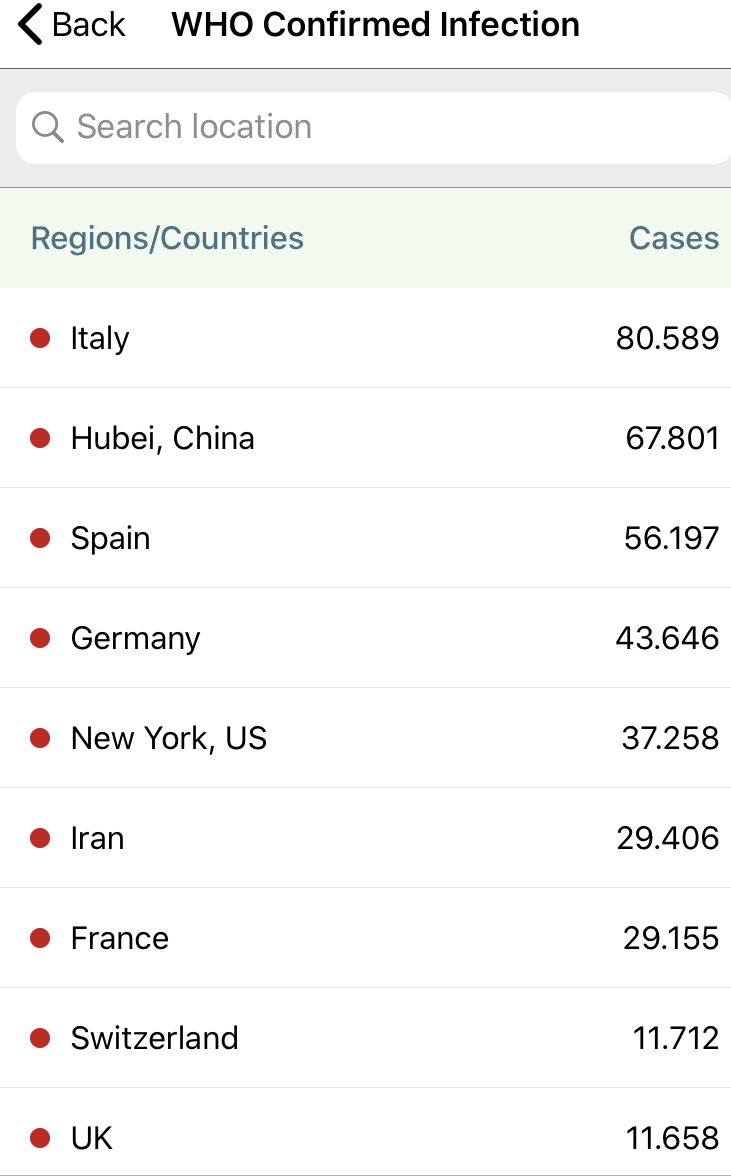Viewport: 731px width, 1176px height.
Task: Click the red dot beside UK
Action: pos(40,1138)
